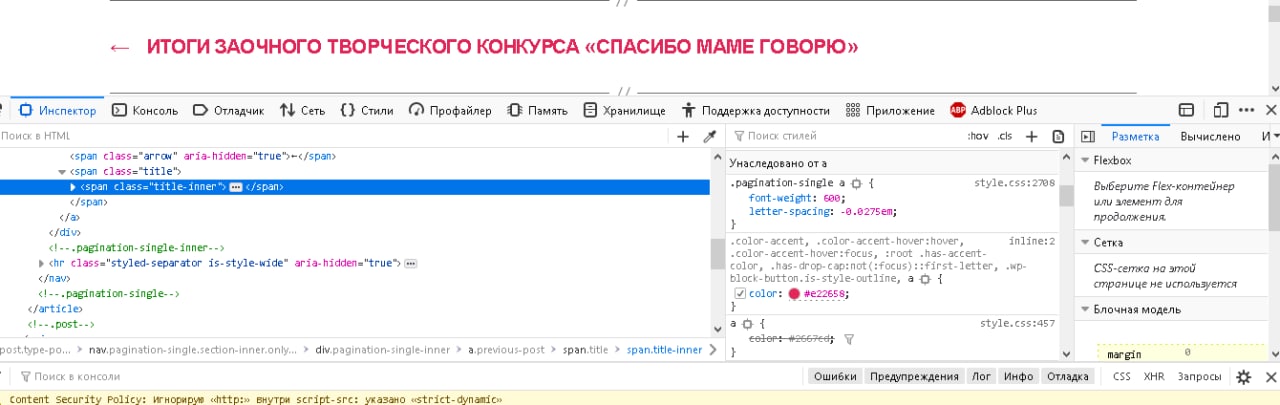Switch to the Разметка layout tab
This screenshot has height=405, width=1280.
[x=1135, y=136]
